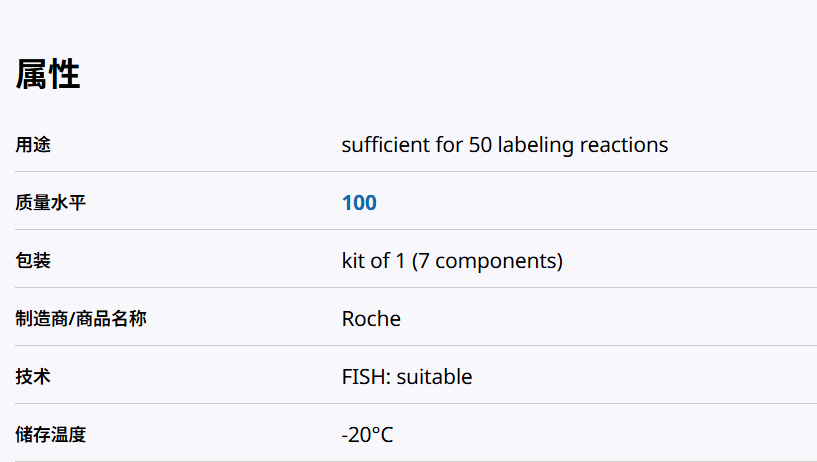
Task: Click the divider line below the 储存温度 row
Action: tap(408, 461)
